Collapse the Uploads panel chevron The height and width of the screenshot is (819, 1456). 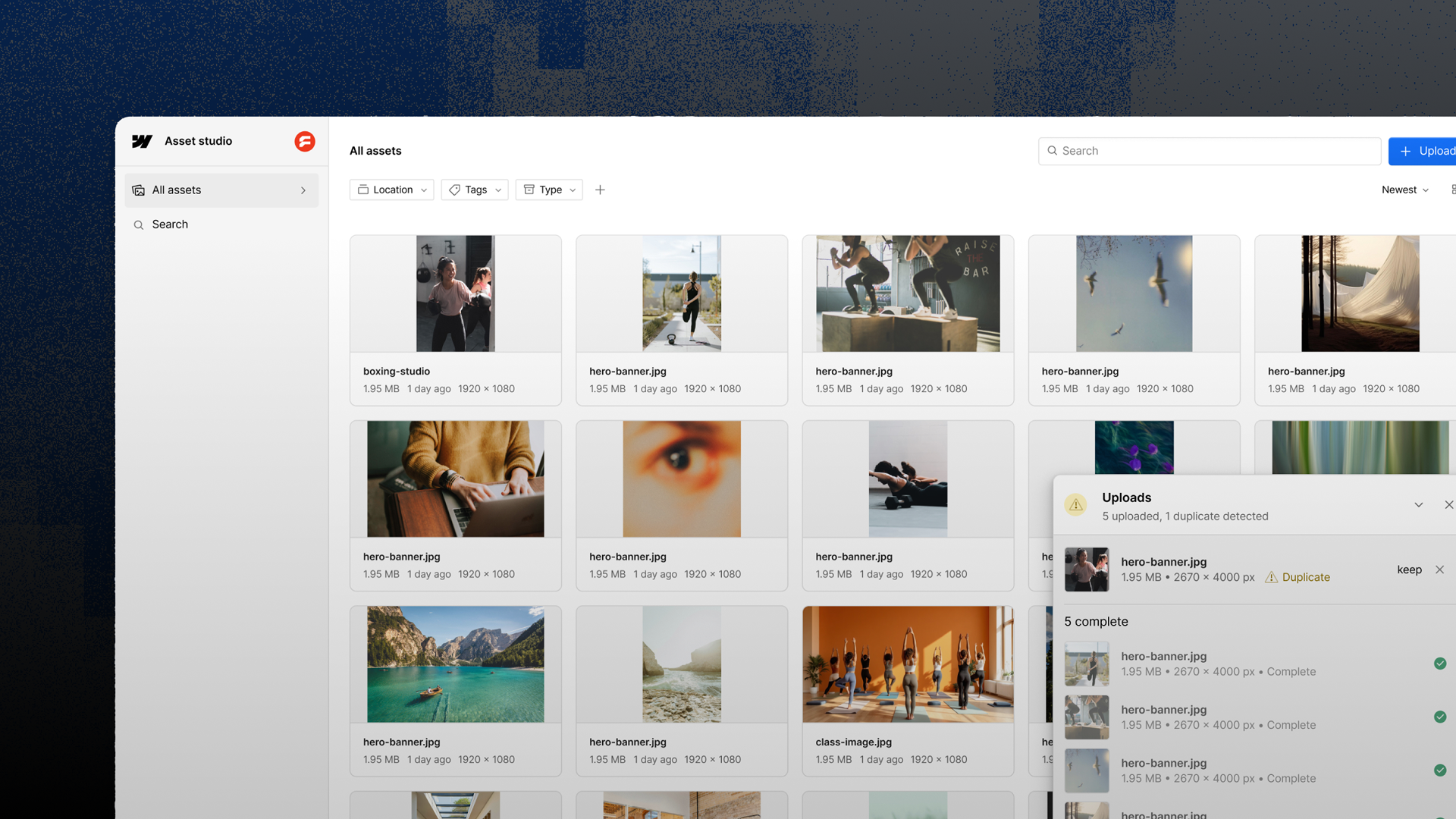[x=1418, y=505]
